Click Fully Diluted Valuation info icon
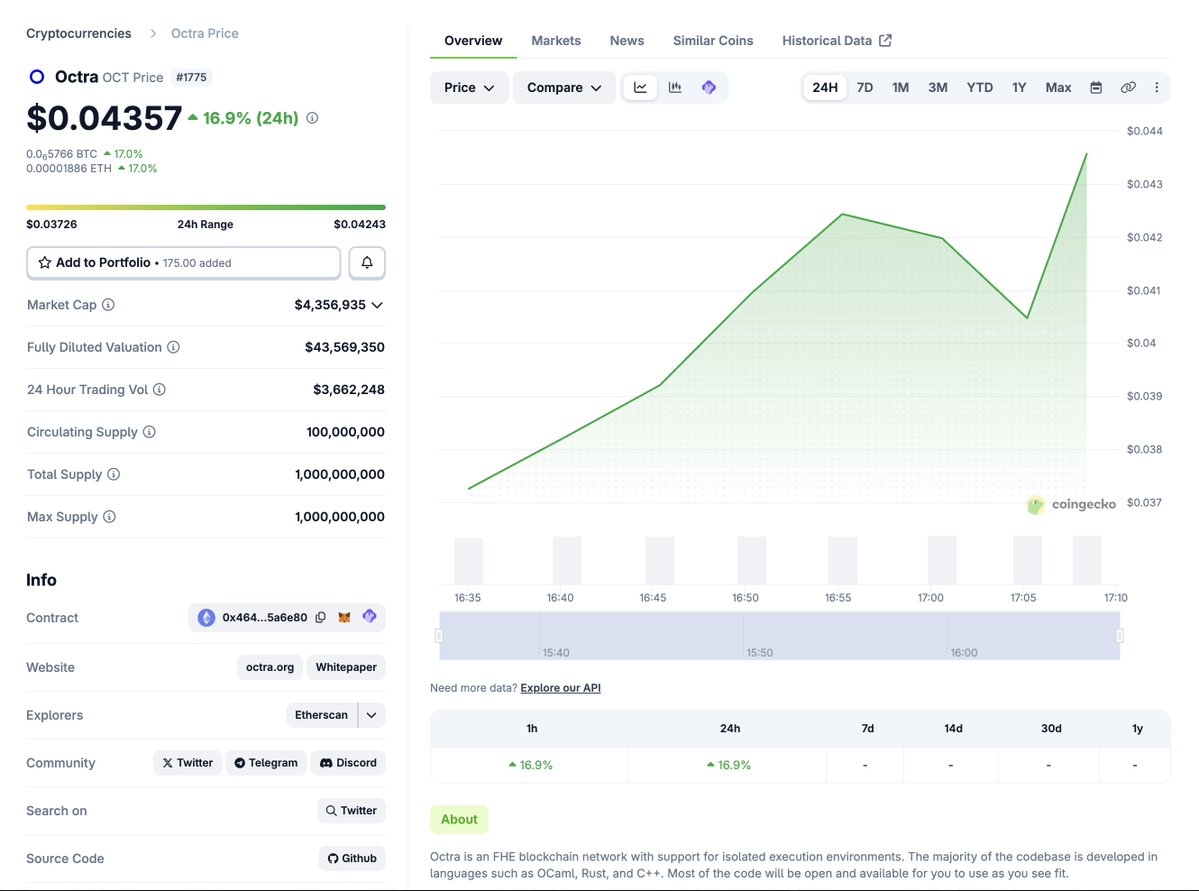The height and width of the screenshot is (891, 1199). point(174,347)
